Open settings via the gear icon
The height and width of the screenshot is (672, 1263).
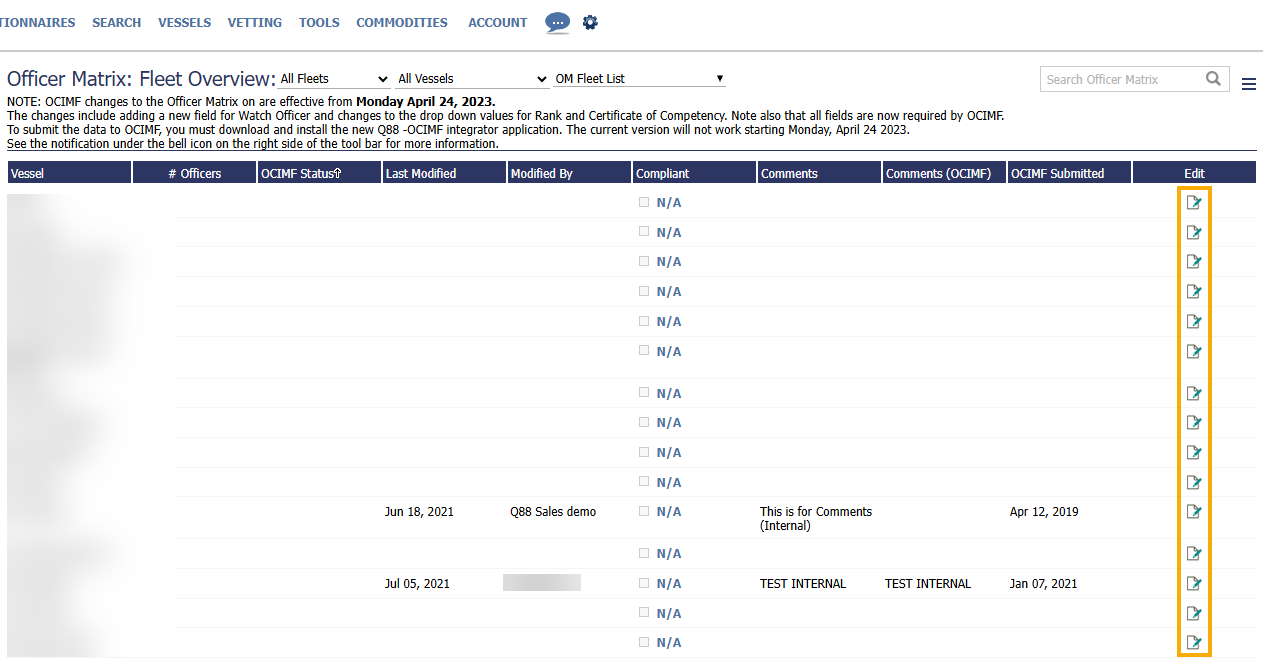590,22
